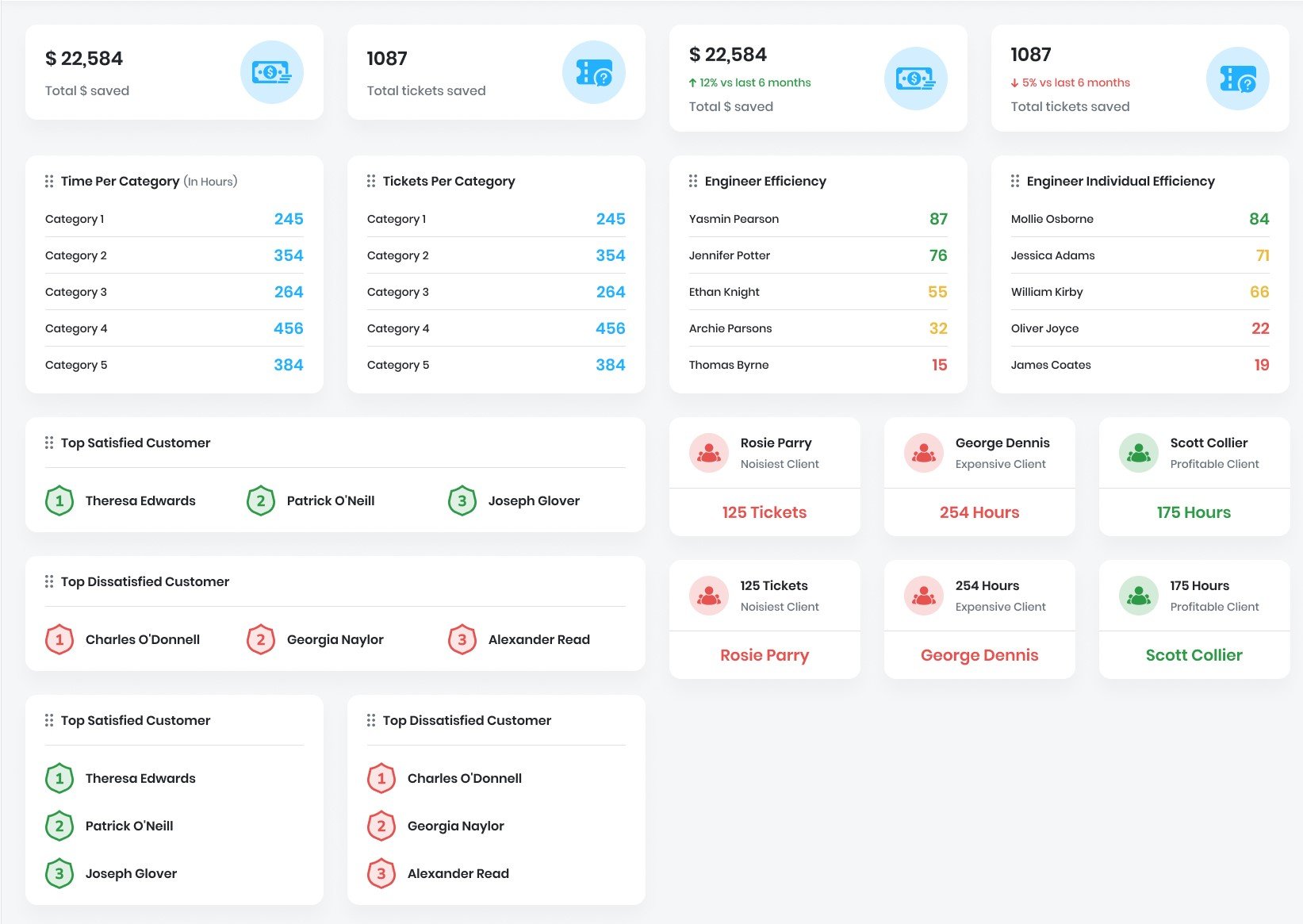
Task: Click drag handle of narrow Top Satisfied Customer card
Action: click(49, 720)
